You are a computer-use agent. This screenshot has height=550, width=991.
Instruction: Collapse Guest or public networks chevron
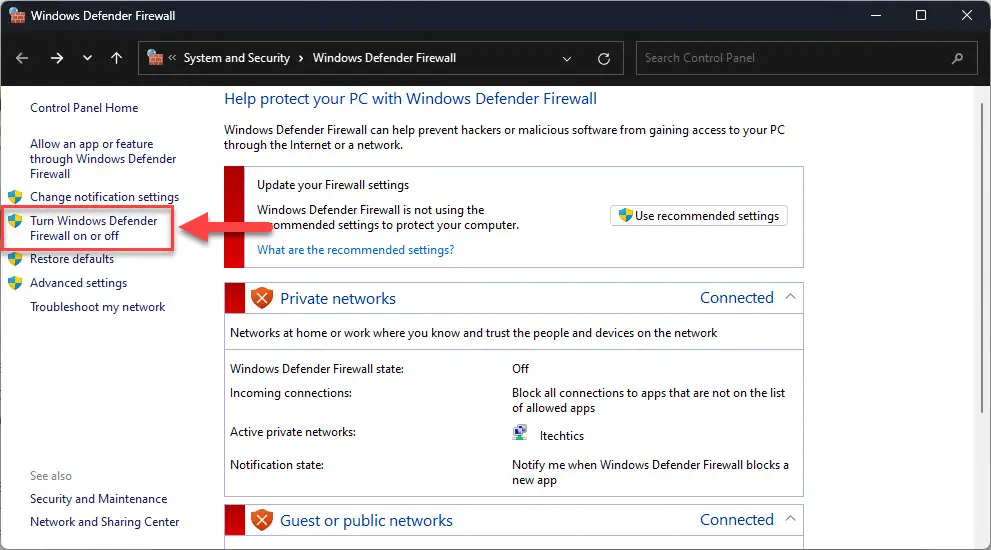[x=790, y=519]
